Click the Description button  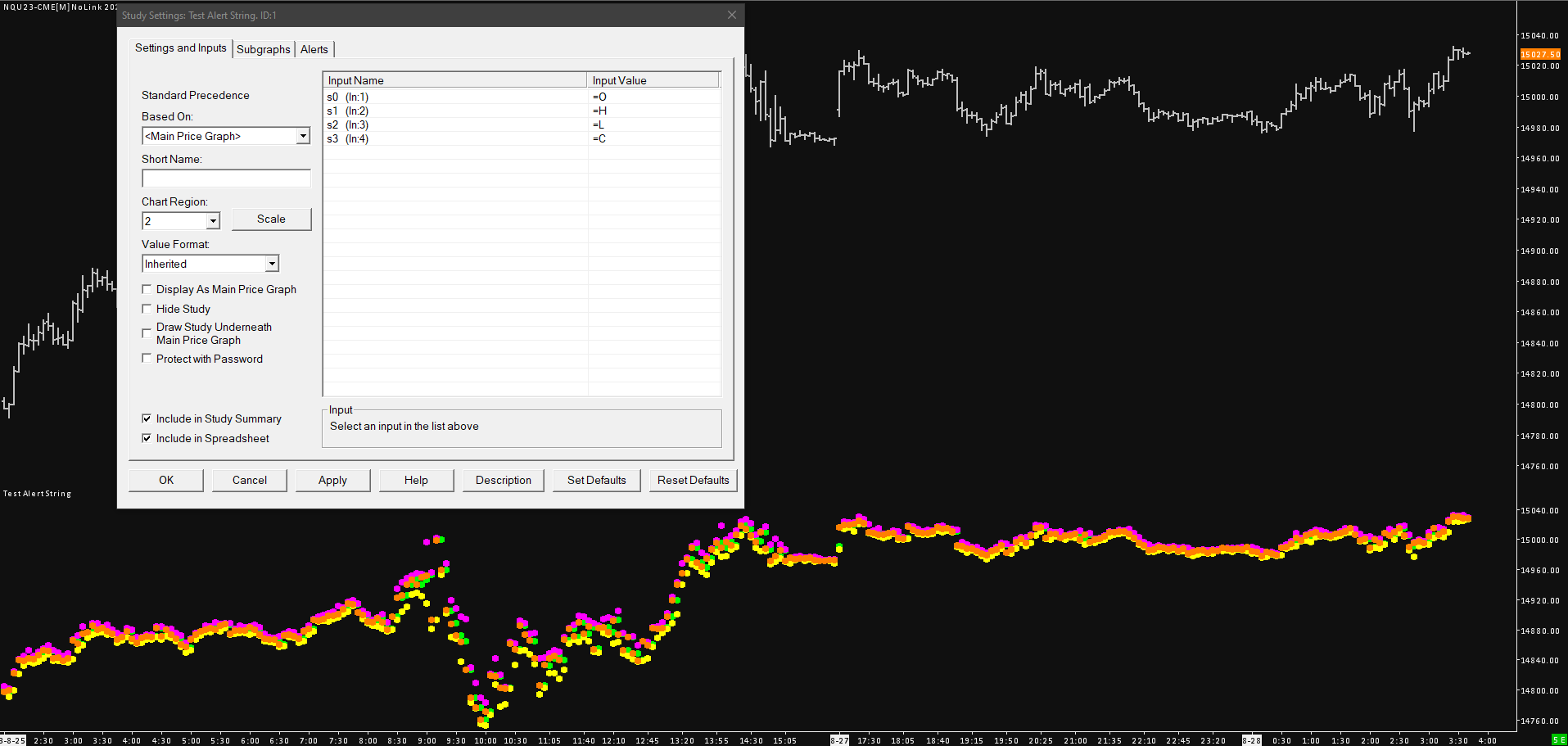coord(504,480)
